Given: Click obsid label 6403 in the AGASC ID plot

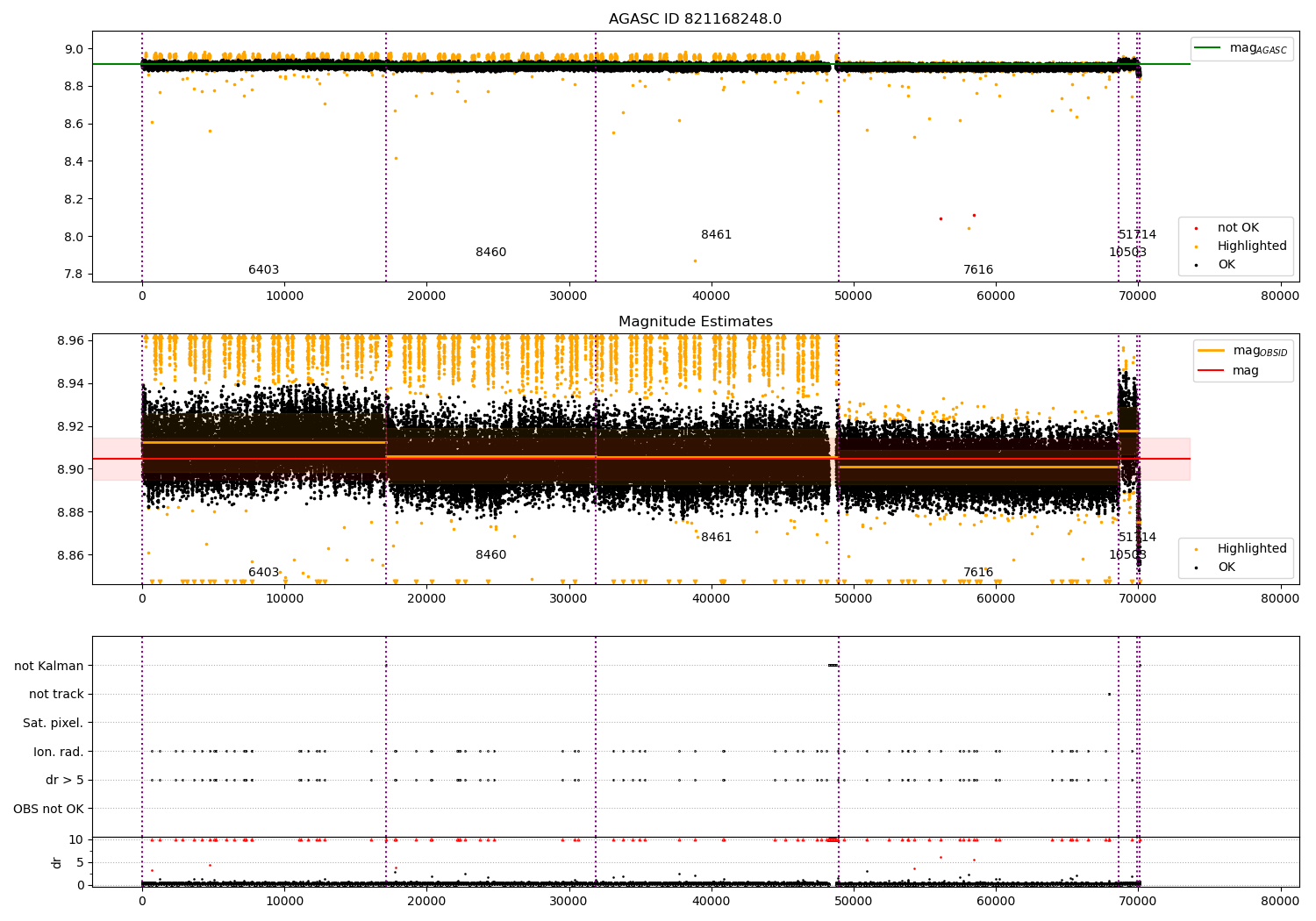Looking at the screenshot, I should [x=263, y=270].
